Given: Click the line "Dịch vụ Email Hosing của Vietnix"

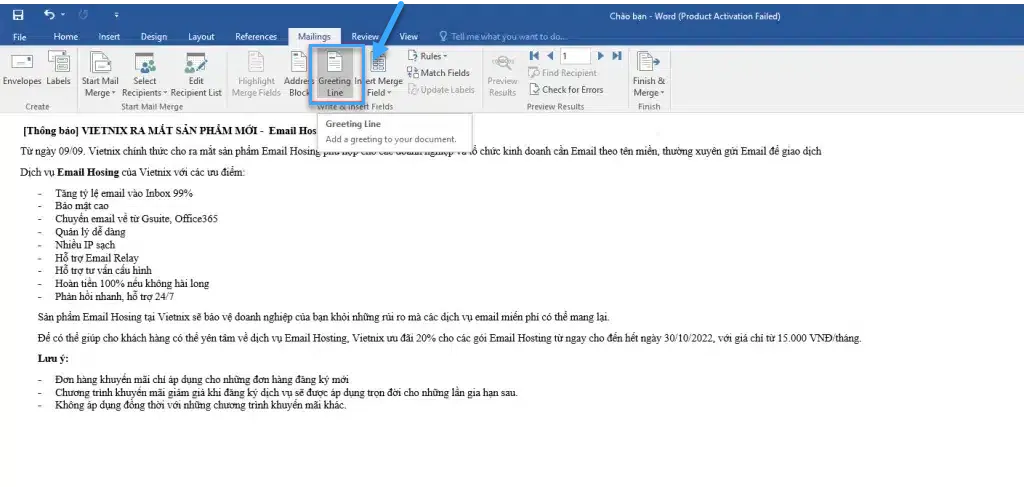Looking at the screenshot, I should click(133, 173).
